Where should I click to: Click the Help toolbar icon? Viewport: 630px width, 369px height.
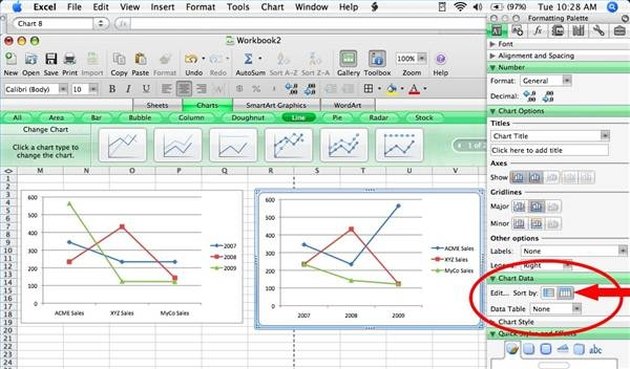tap(440, 59)
